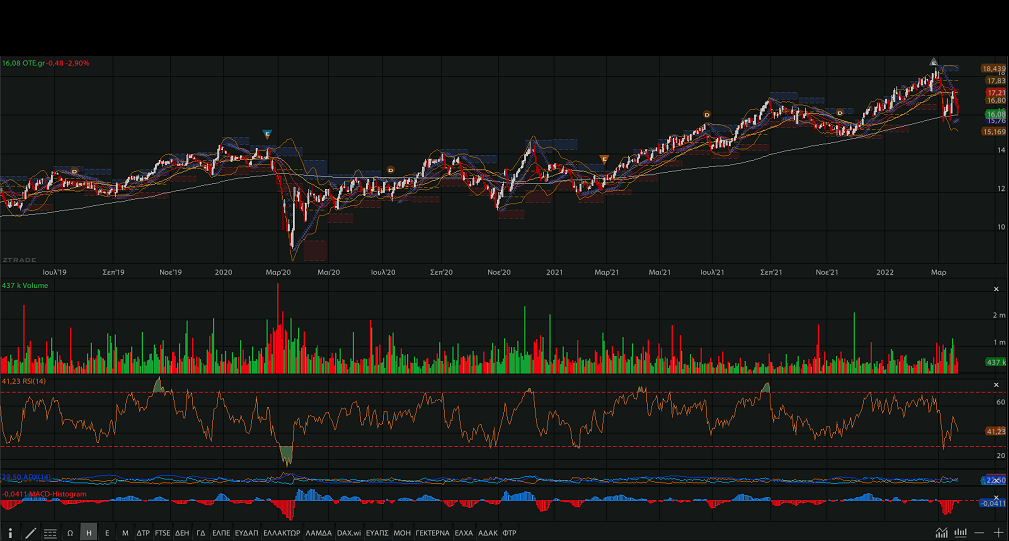The height and width of the screenshot is (541, 1009).
Task: Open the indicators bar-chart icon
Action: (x=961, y=533)
